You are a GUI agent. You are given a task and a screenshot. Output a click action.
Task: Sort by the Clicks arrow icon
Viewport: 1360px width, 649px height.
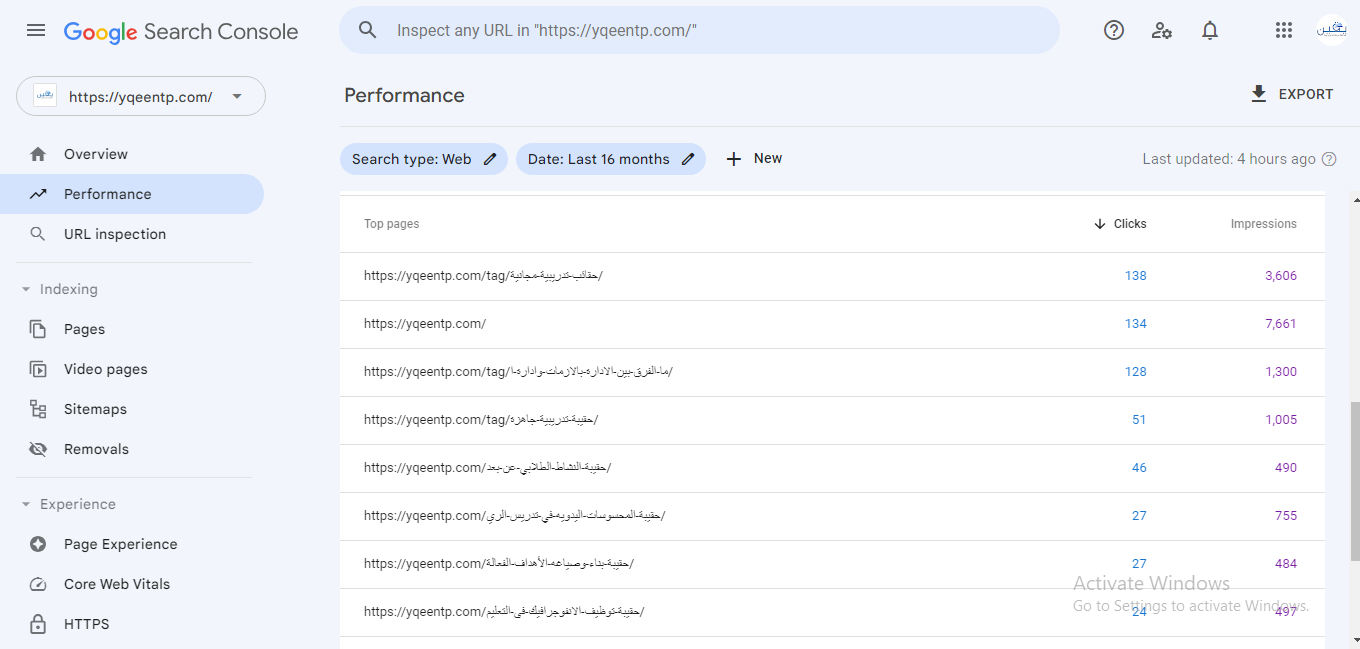pyautogui.click(x=1100, y=224)
